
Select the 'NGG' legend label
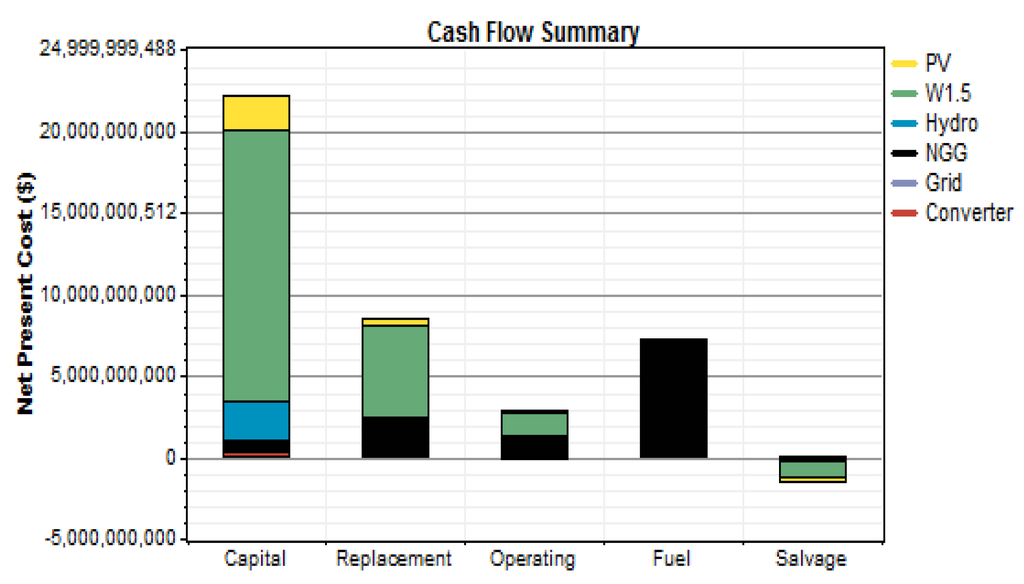[x=946, y=154]
